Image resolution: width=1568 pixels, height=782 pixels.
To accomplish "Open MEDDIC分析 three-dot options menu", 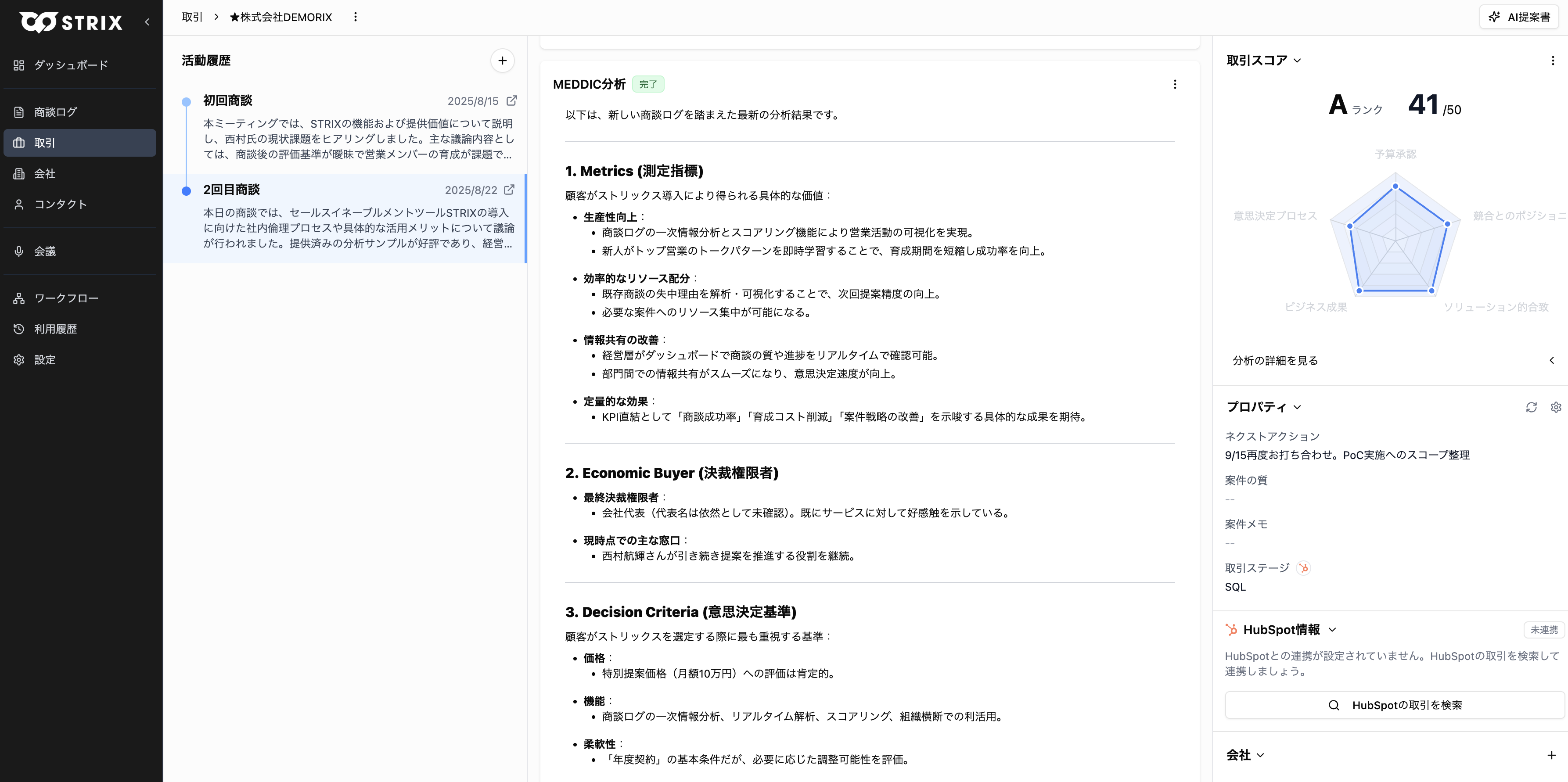I will tap(1175, 85).
